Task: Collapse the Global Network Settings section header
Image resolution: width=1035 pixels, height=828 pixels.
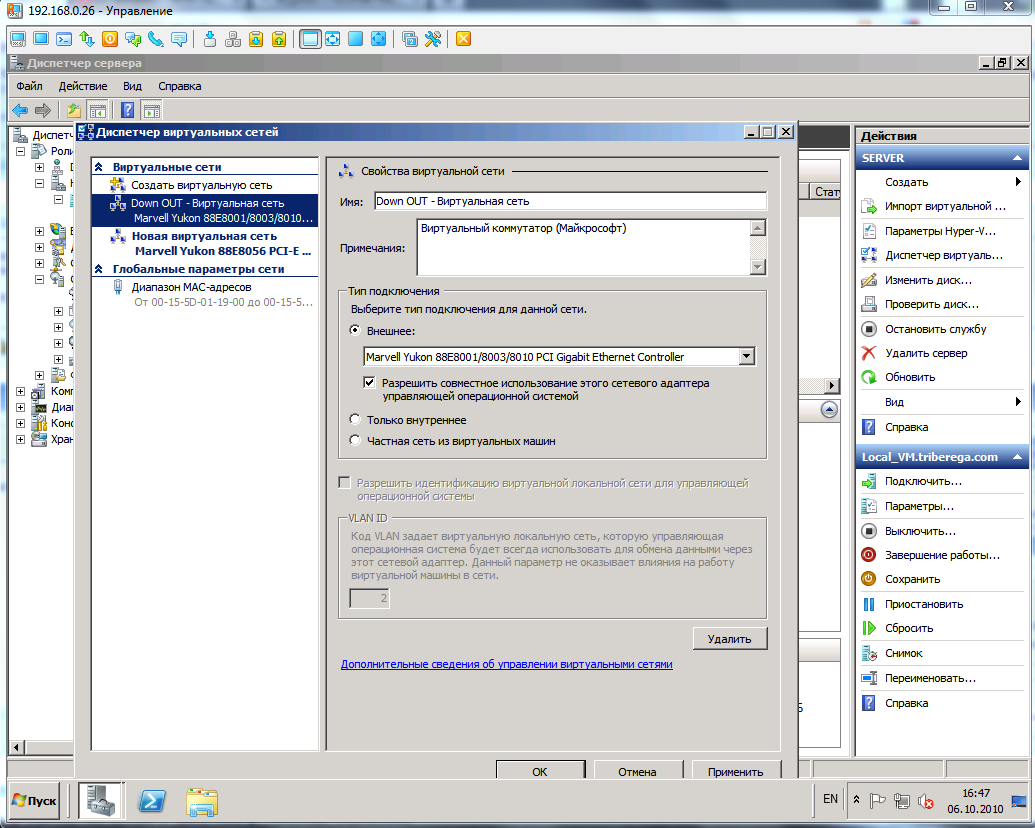Action: [x=99, y=269]
